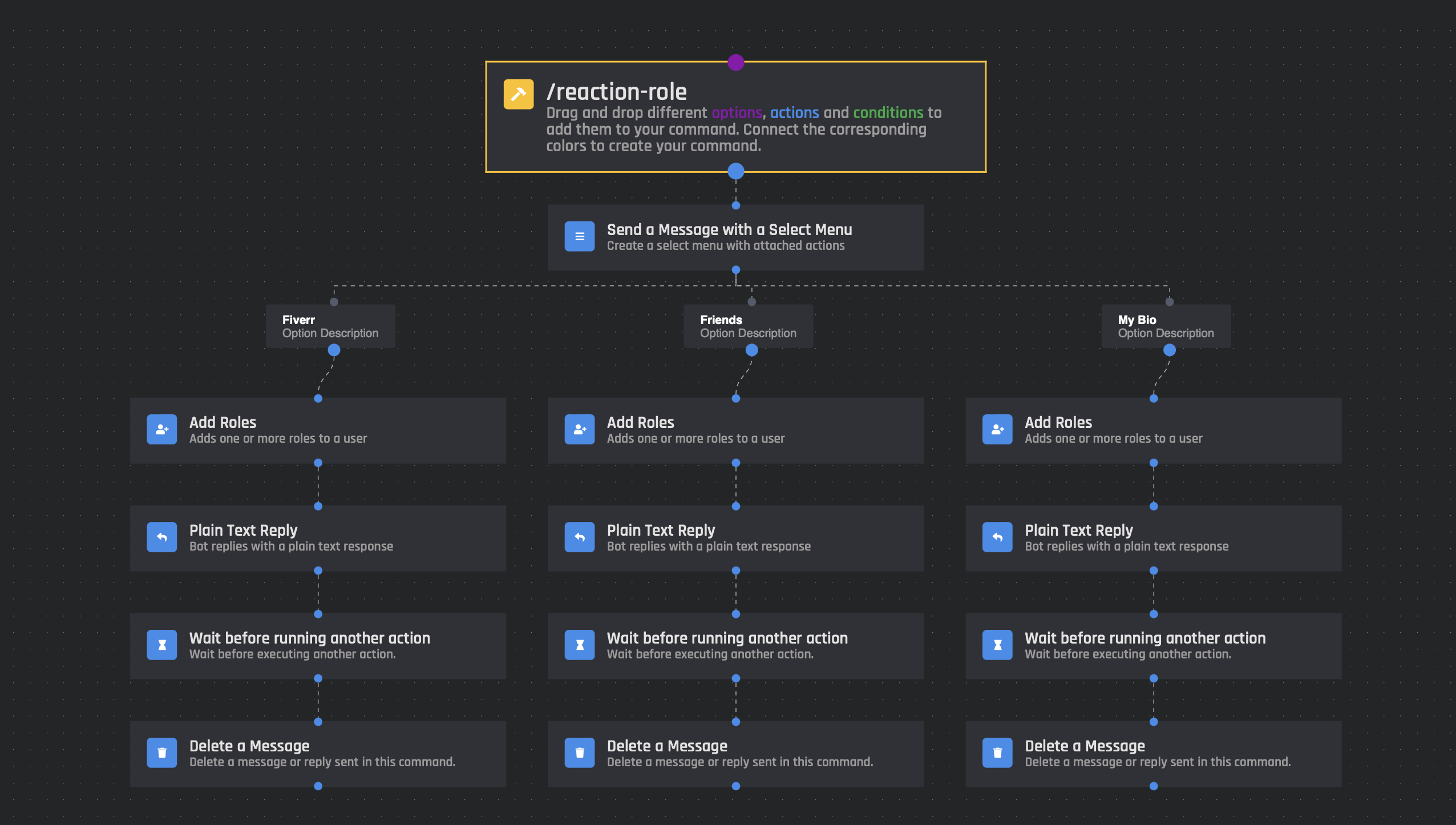Click the purple options connector on top of /reaction-role
The width and height of the screenshot is (1456, 825).
point(736,62)
